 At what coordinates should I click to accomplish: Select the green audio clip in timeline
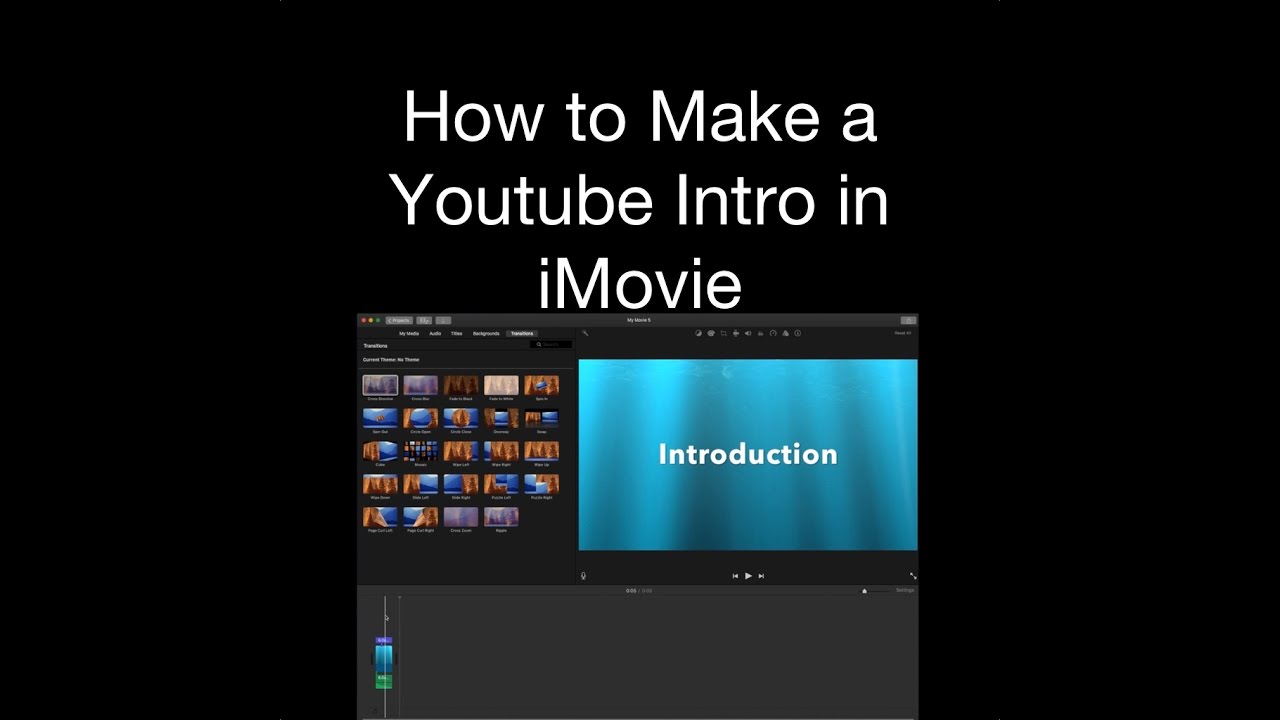click(384, 680)
